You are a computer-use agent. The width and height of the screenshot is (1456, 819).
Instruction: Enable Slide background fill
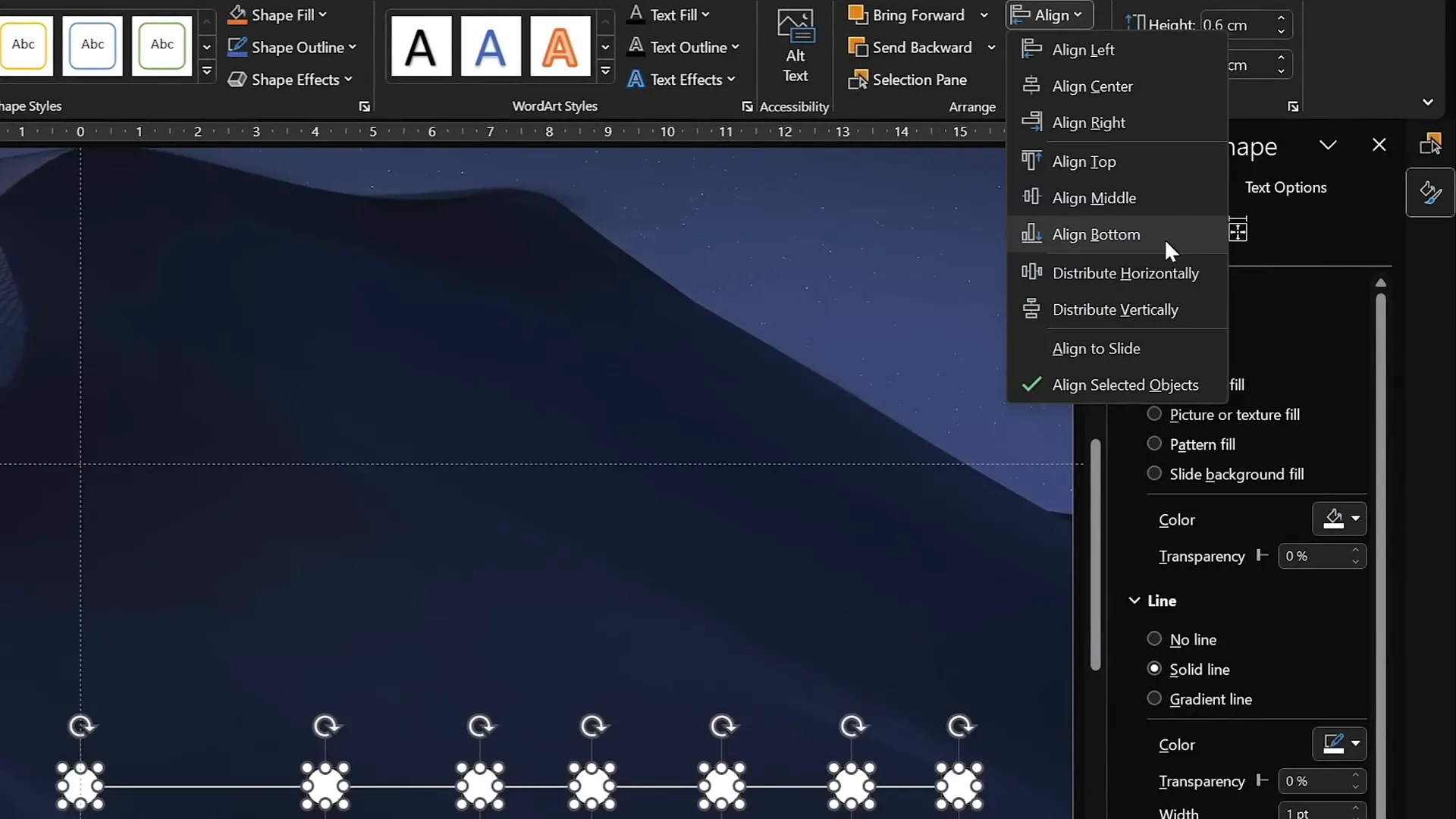tap(1153, 473)
